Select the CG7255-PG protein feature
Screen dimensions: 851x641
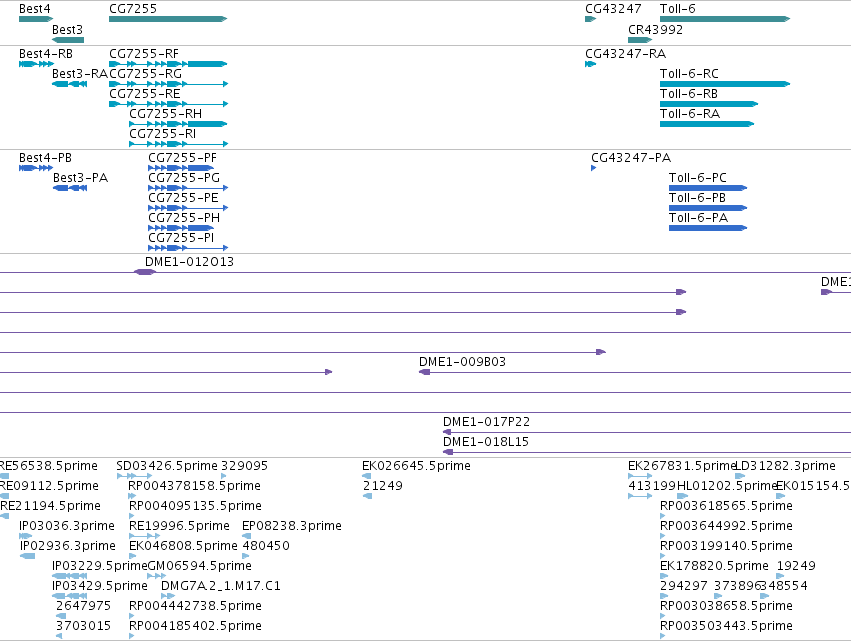point(188,188)
